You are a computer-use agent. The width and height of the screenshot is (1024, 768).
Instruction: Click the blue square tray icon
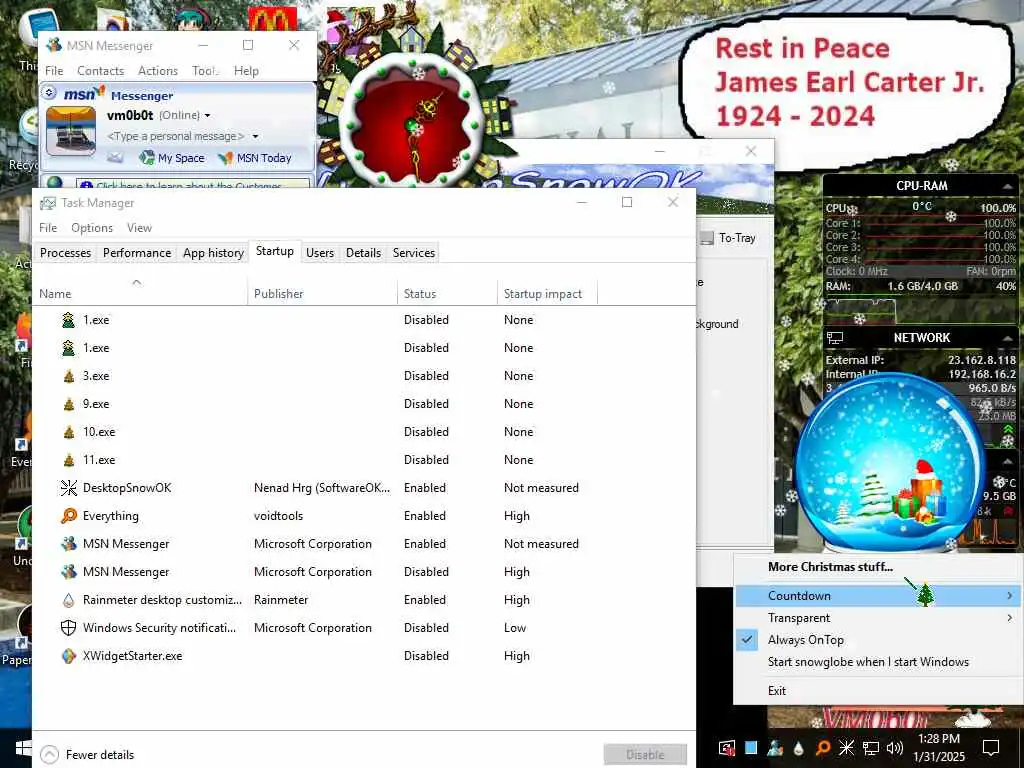(x=751, y=748)
